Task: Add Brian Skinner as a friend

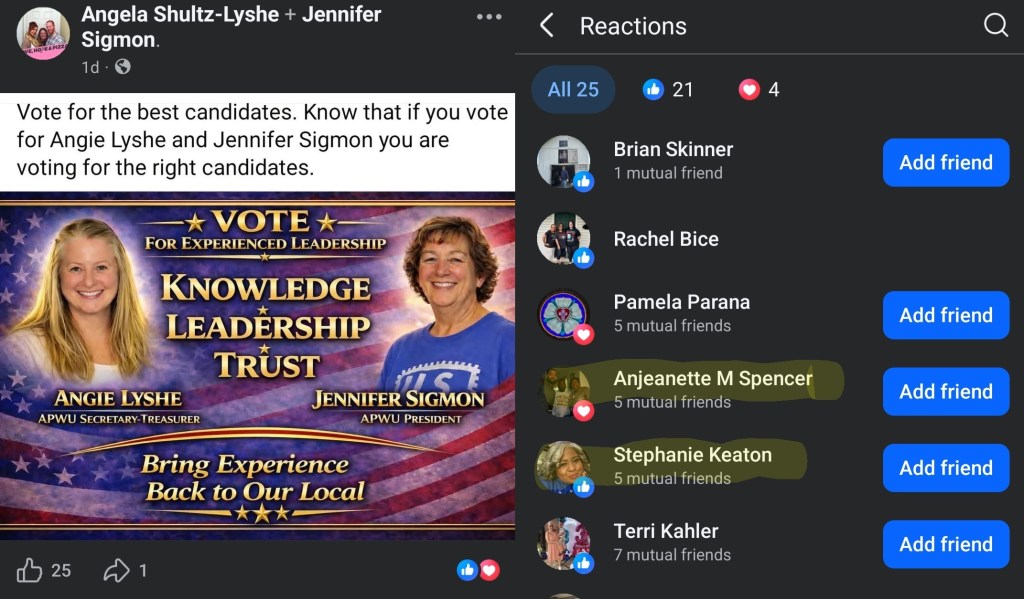Action: click(946, 162)
